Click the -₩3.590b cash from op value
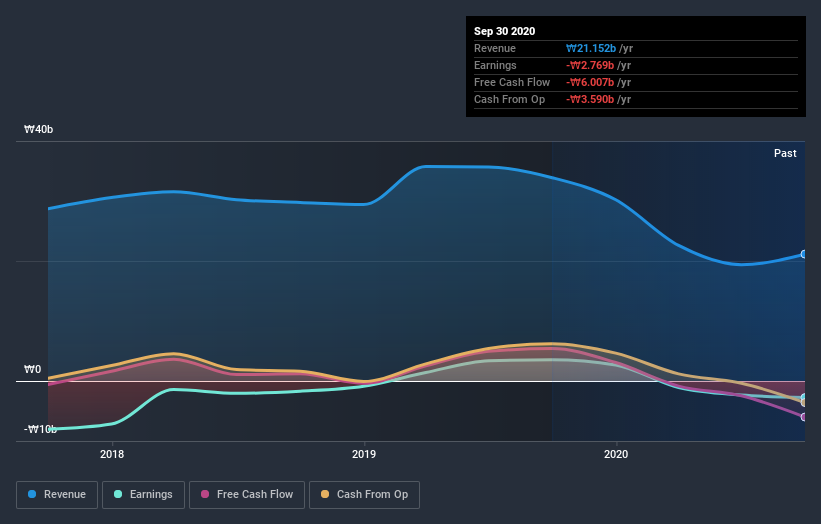The image size is (821, 524). click(590, 99)
